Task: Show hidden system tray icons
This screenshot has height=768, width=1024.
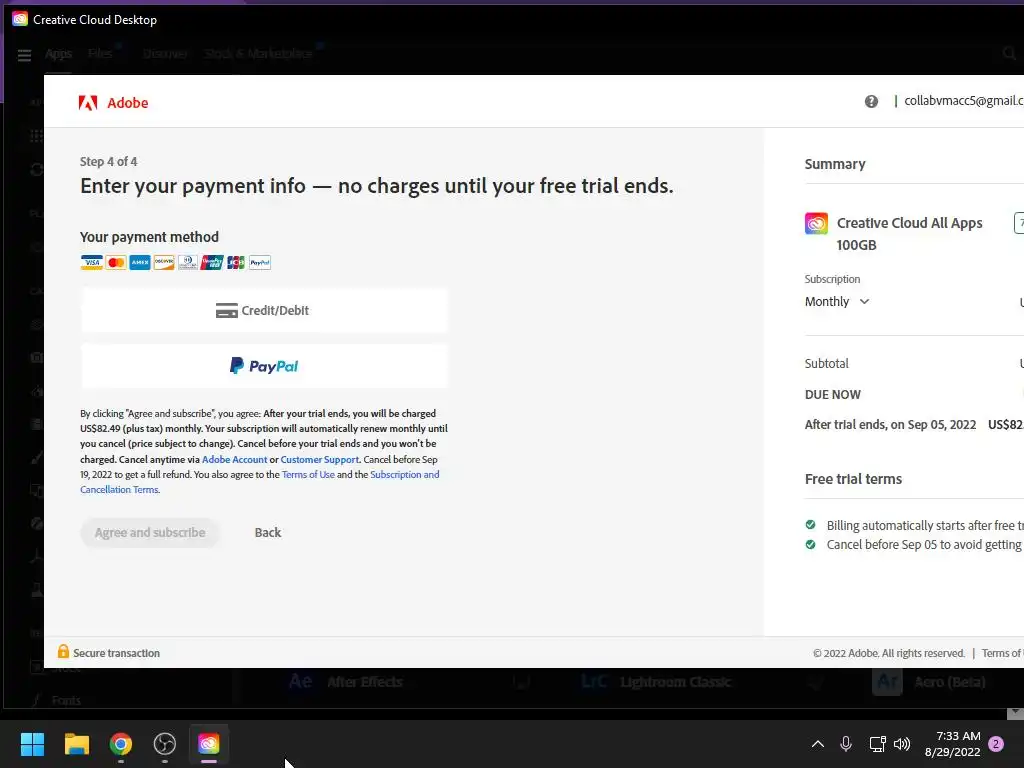Action: [x=817, y=744]
